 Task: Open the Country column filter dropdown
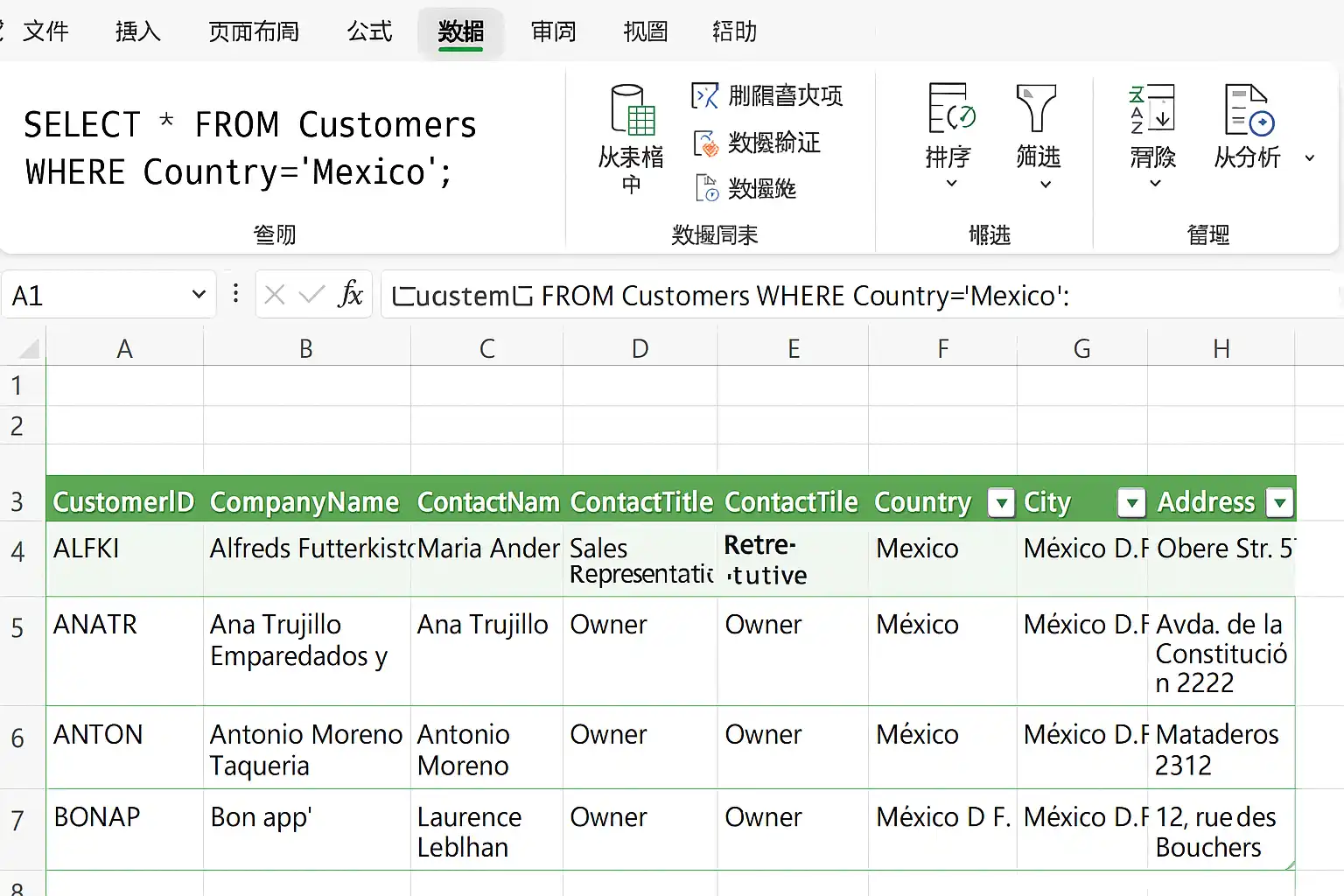point(1000,502)
